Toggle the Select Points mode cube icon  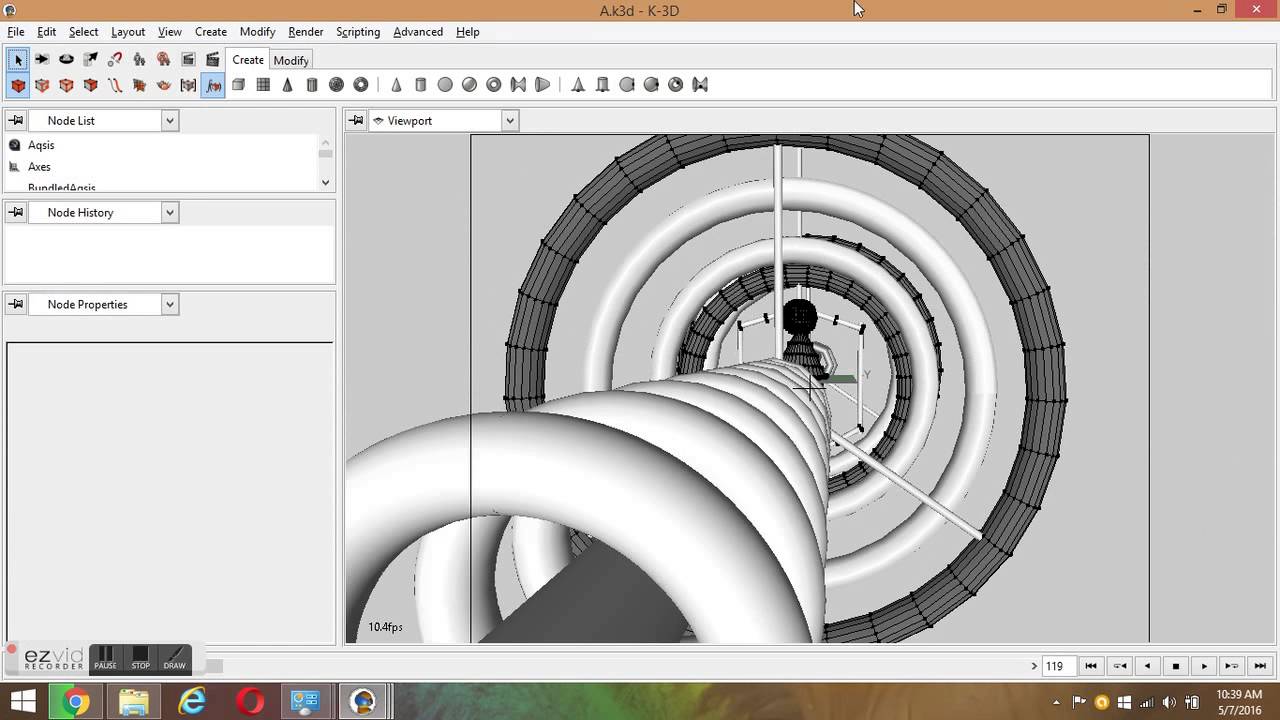click(x=42, y=85)
